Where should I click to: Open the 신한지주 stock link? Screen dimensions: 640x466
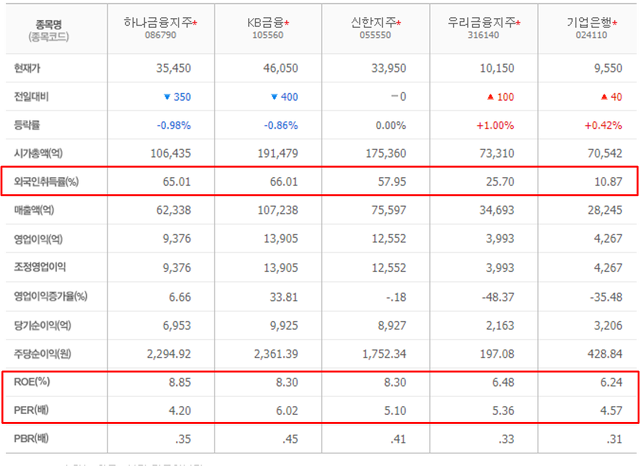373,22
